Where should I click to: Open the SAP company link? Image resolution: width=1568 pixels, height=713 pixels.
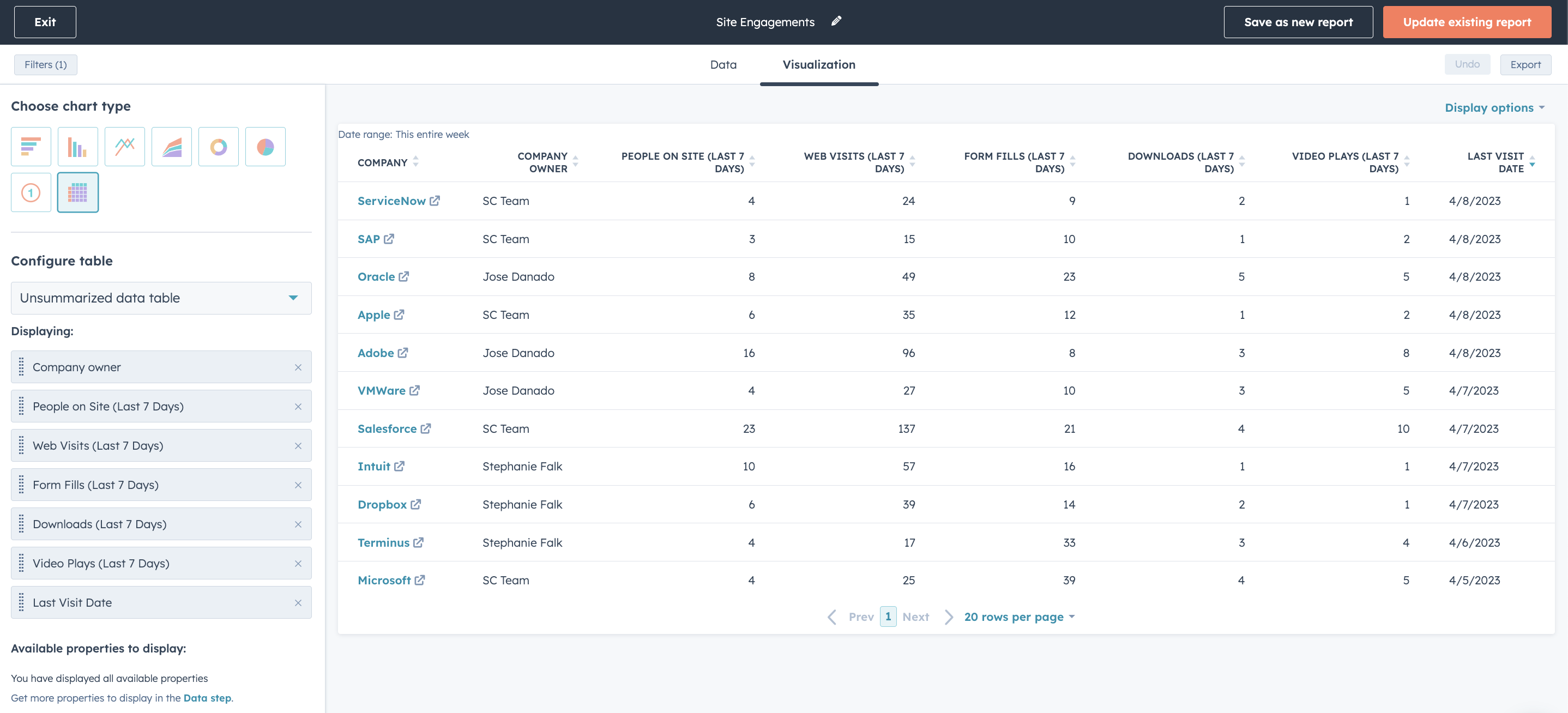click(x=368, y=239)
